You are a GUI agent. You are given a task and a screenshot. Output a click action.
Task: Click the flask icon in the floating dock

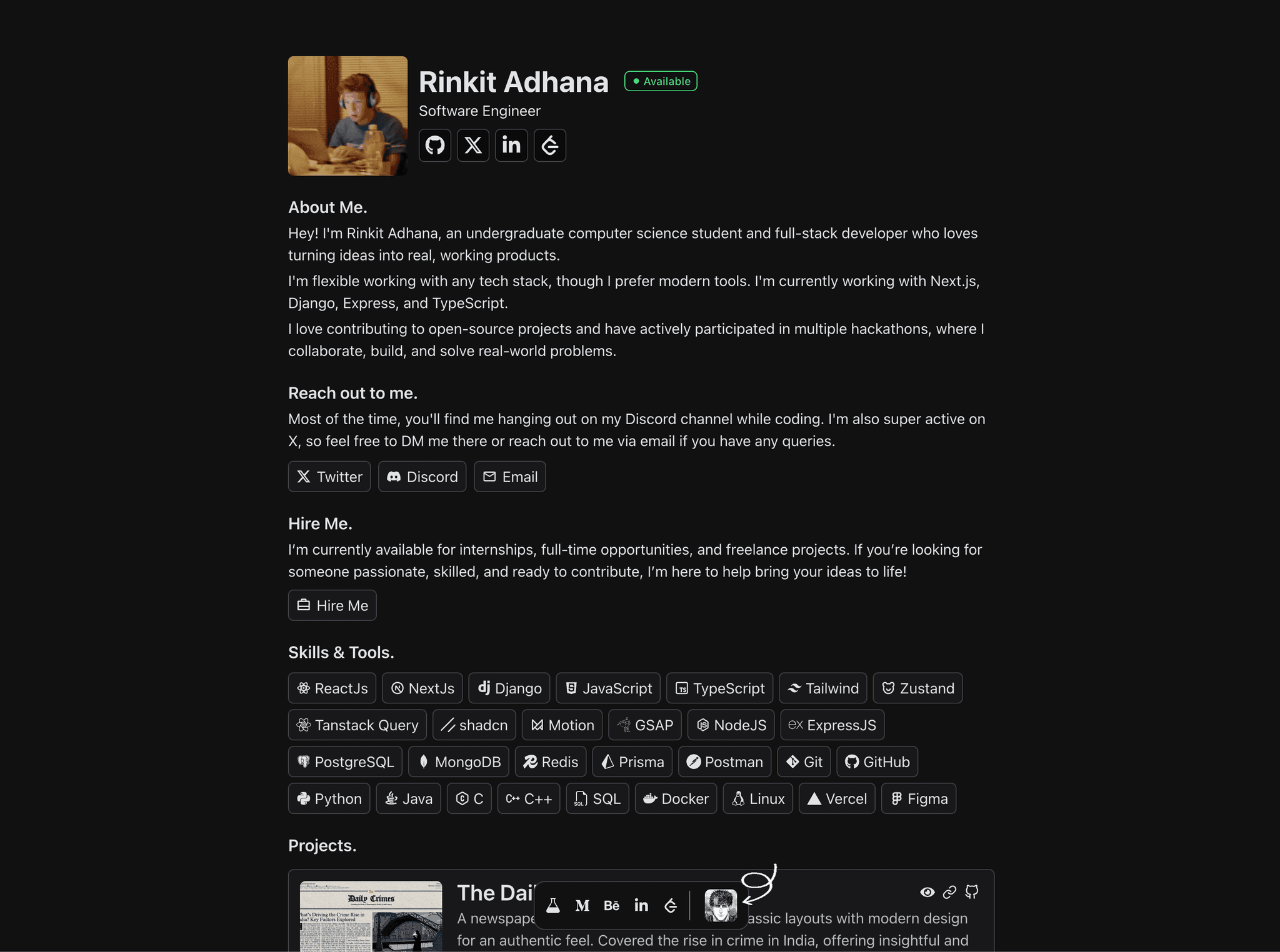(x=553, y=905)
